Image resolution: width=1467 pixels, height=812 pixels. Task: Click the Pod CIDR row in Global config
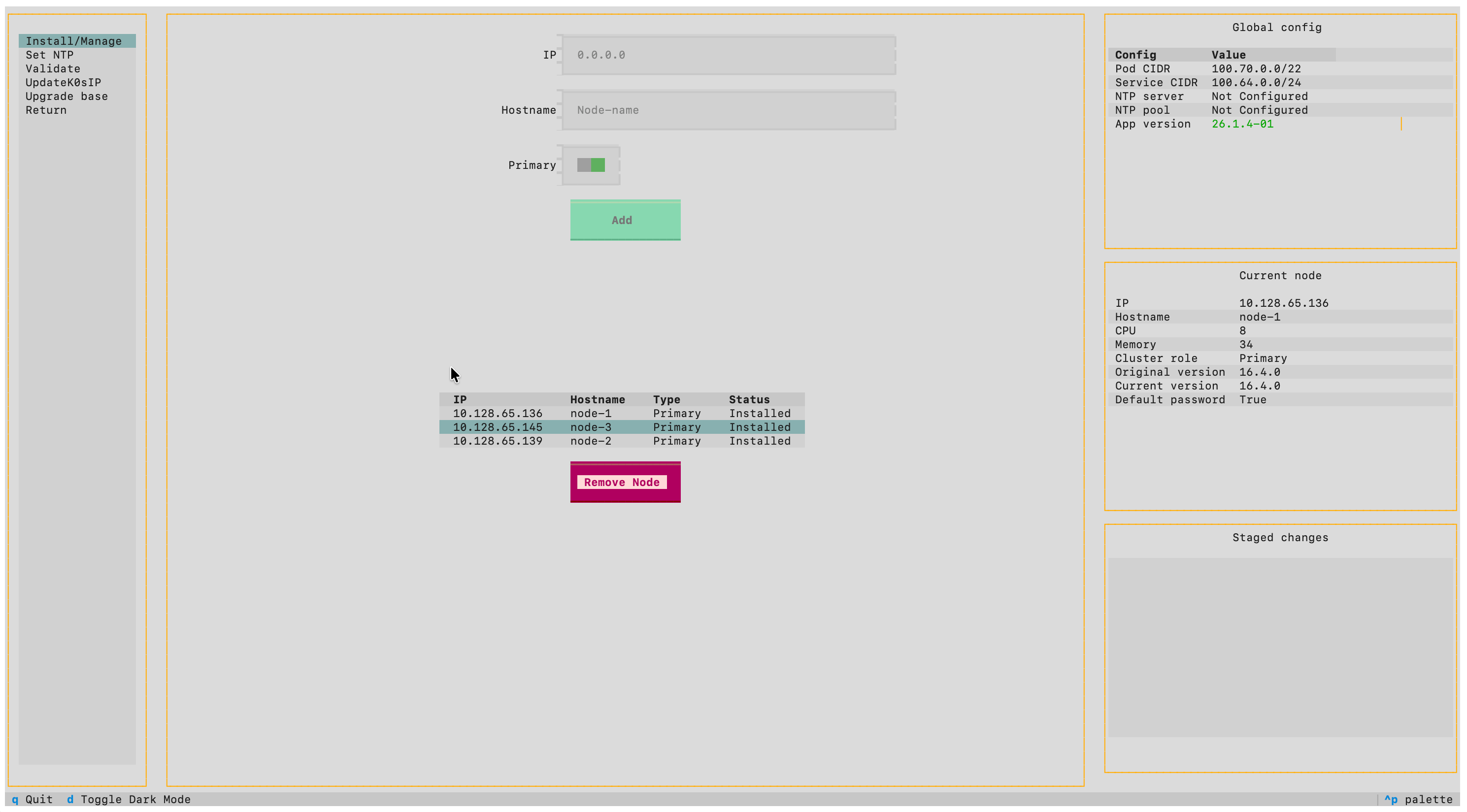(x=1280, y=68)
